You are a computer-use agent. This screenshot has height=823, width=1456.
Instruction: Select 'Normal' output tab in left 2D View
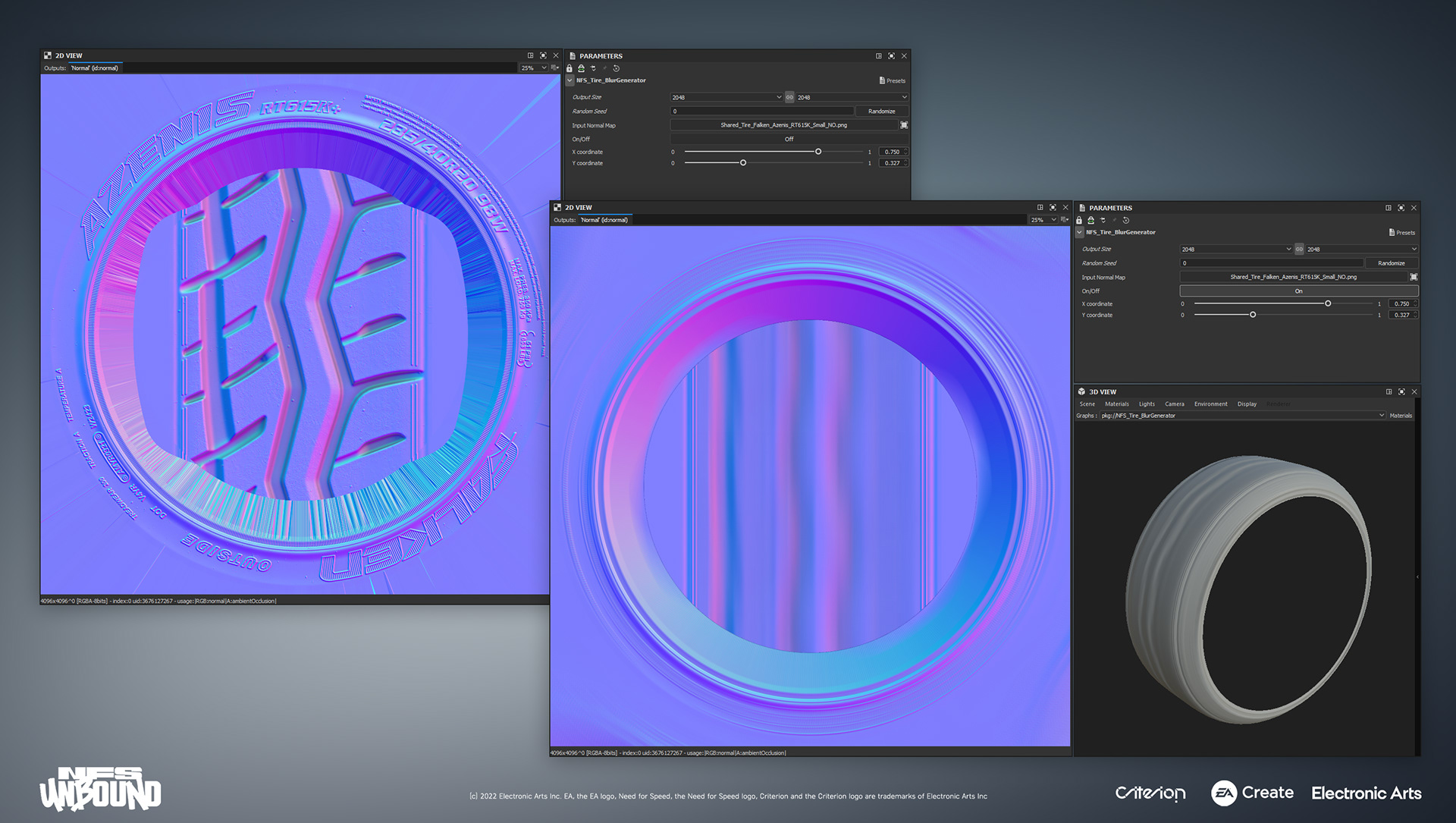[95, 68]
